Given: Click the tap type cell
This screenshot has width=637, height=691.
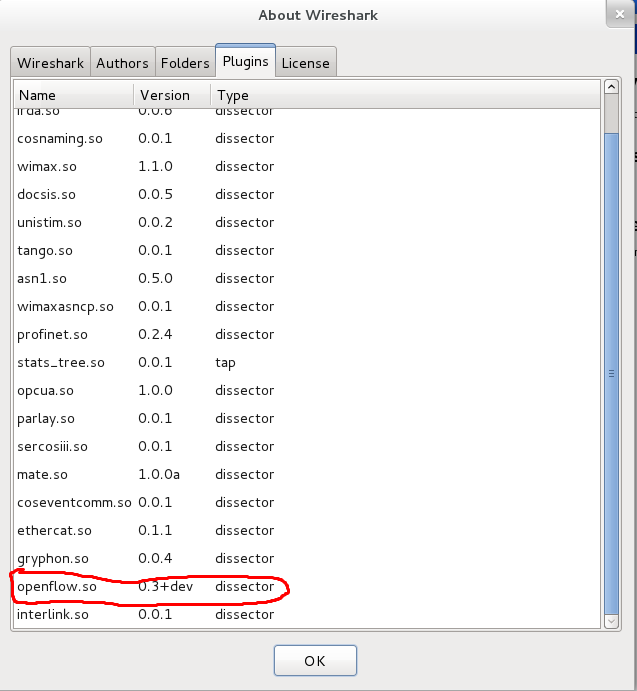Looking at the screenshot, I should tap(225, 363).
